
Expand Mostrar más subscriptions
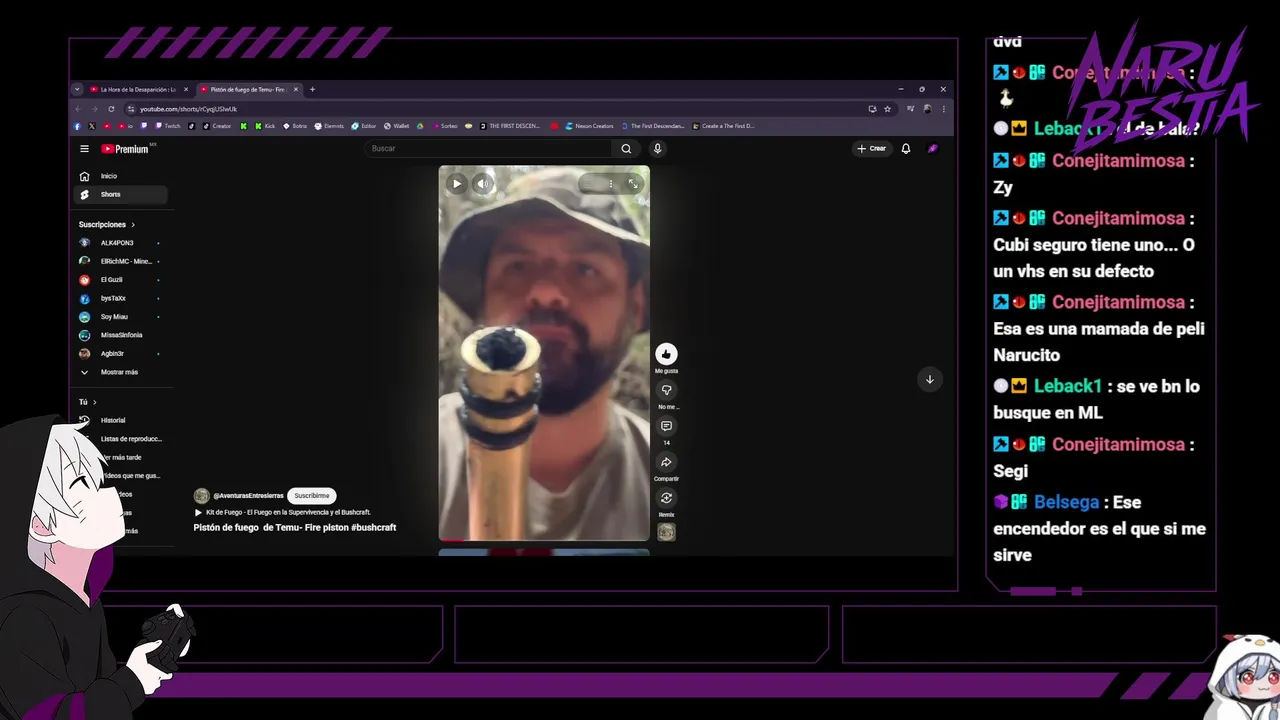point(121,372)
